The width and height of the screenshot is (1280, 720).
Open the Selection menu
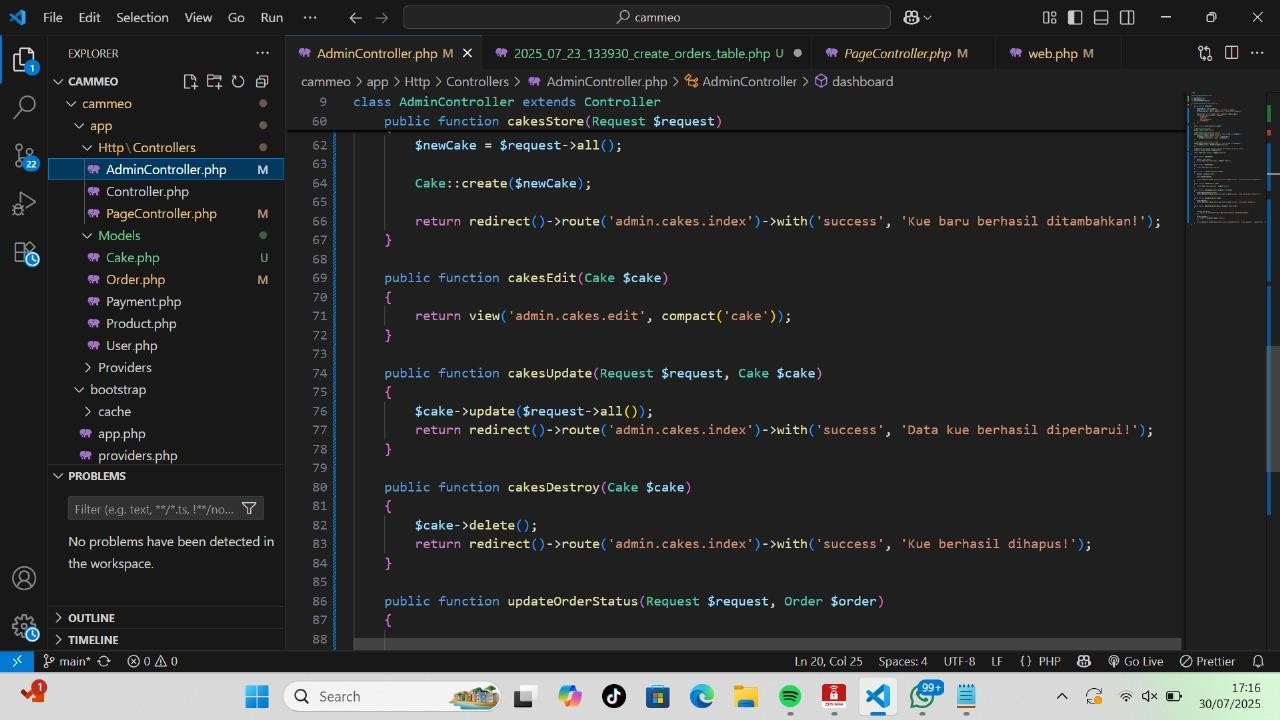pos(142,17)
